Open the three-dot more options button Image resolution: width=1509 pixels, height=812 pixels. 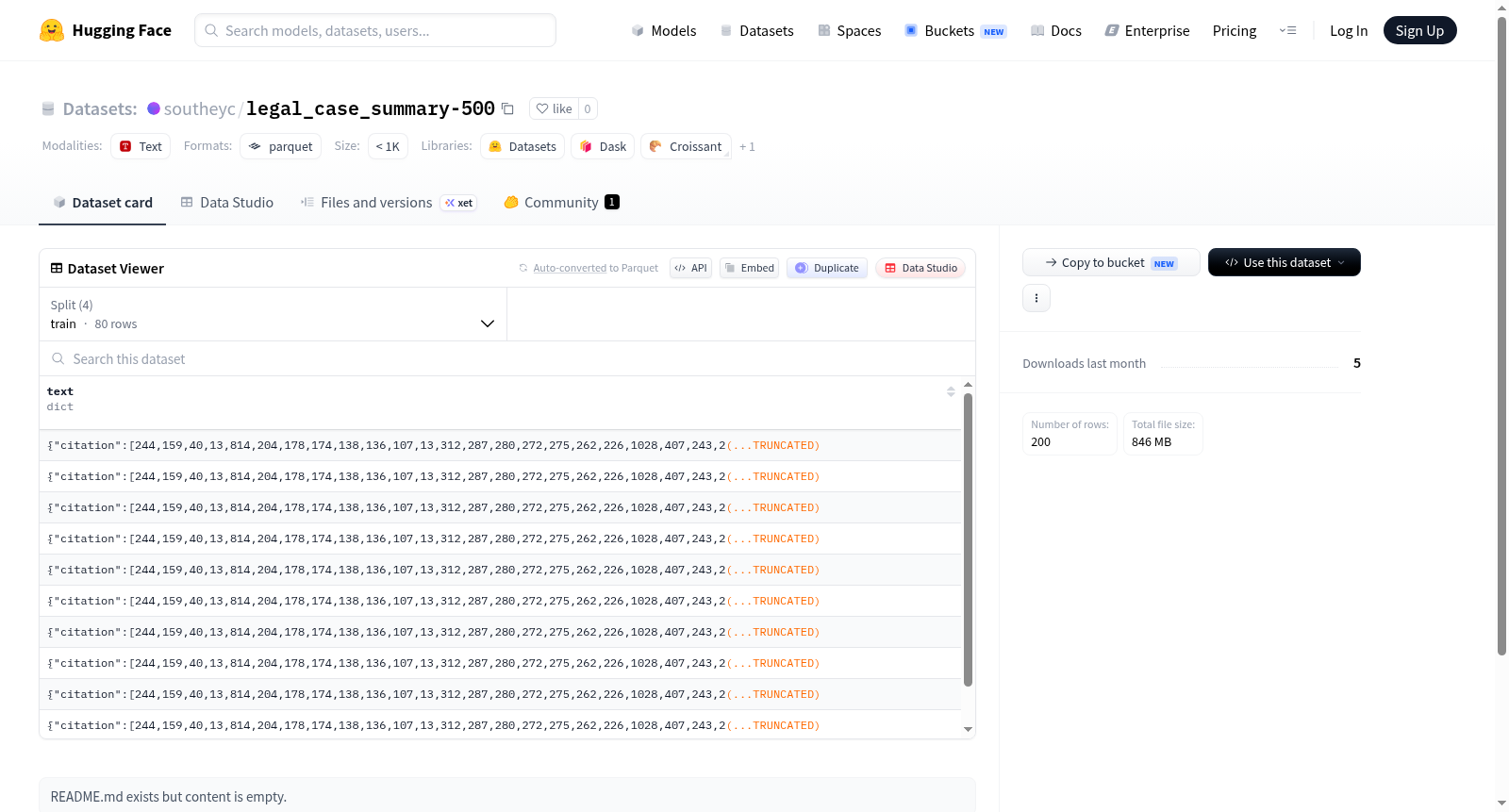pos(1036,298)
